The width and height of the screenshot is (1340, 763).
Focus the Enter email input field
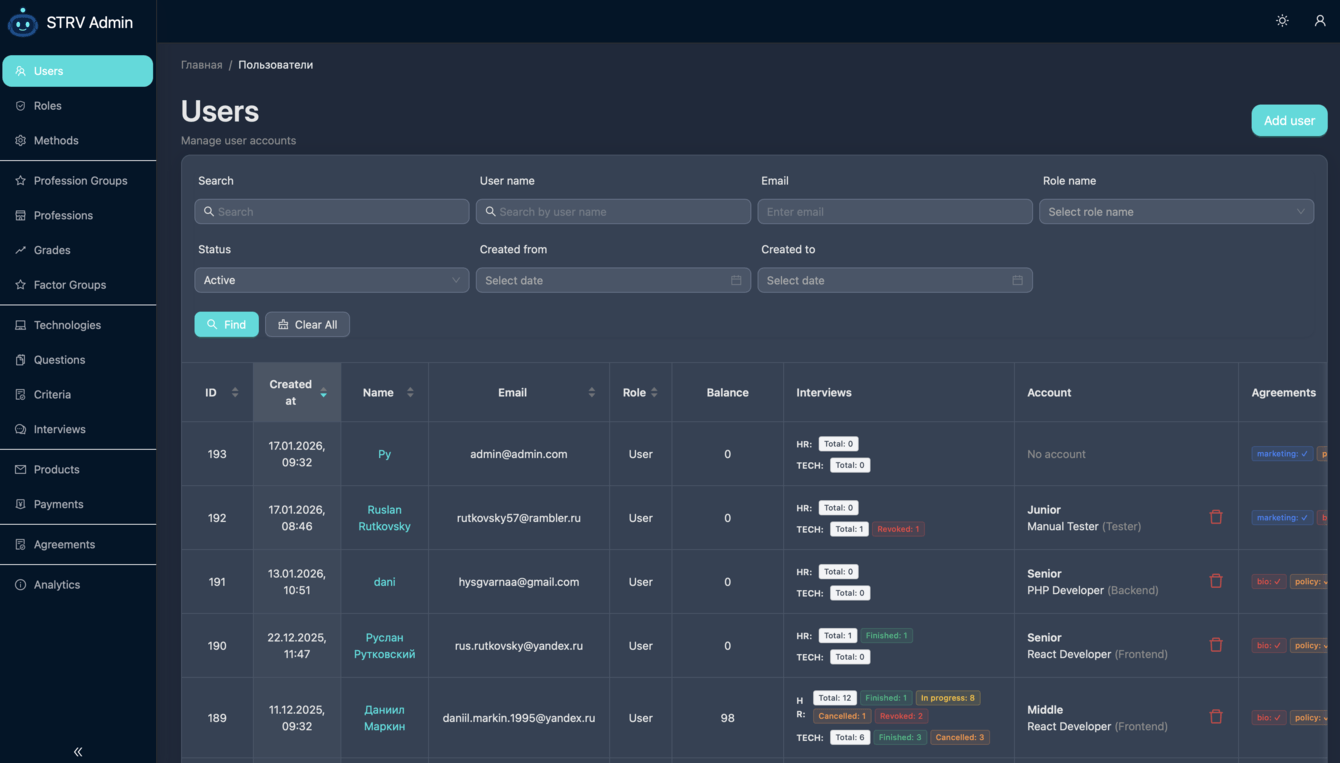tap(894, 212)
